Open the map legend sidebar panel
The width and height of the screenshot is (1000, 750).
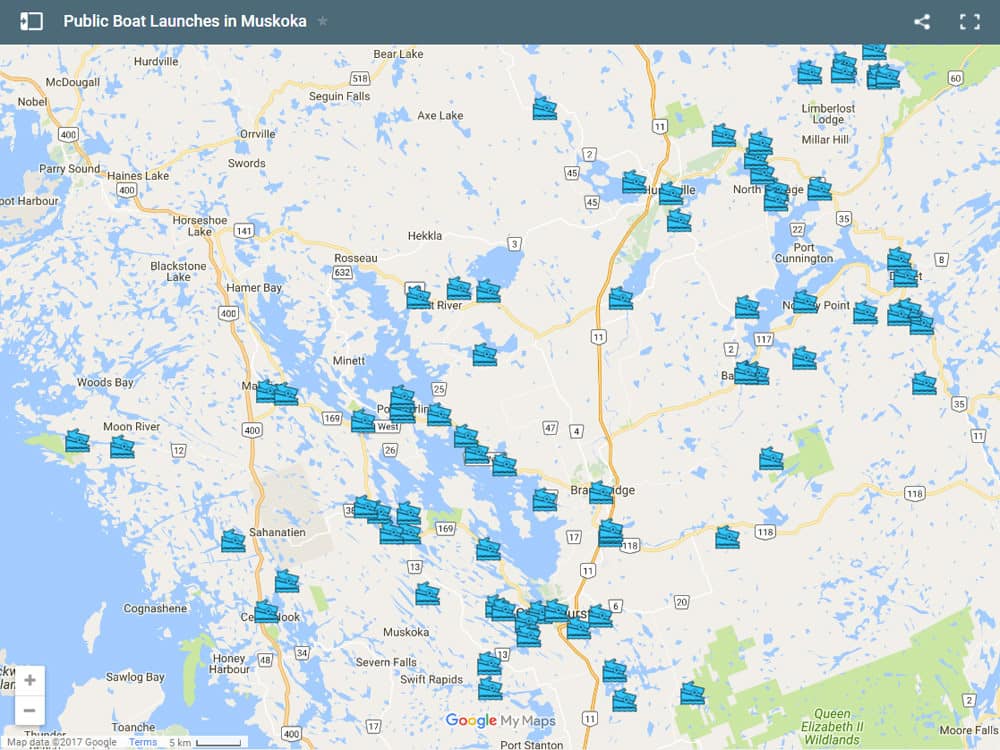click(x=31, y=21)
